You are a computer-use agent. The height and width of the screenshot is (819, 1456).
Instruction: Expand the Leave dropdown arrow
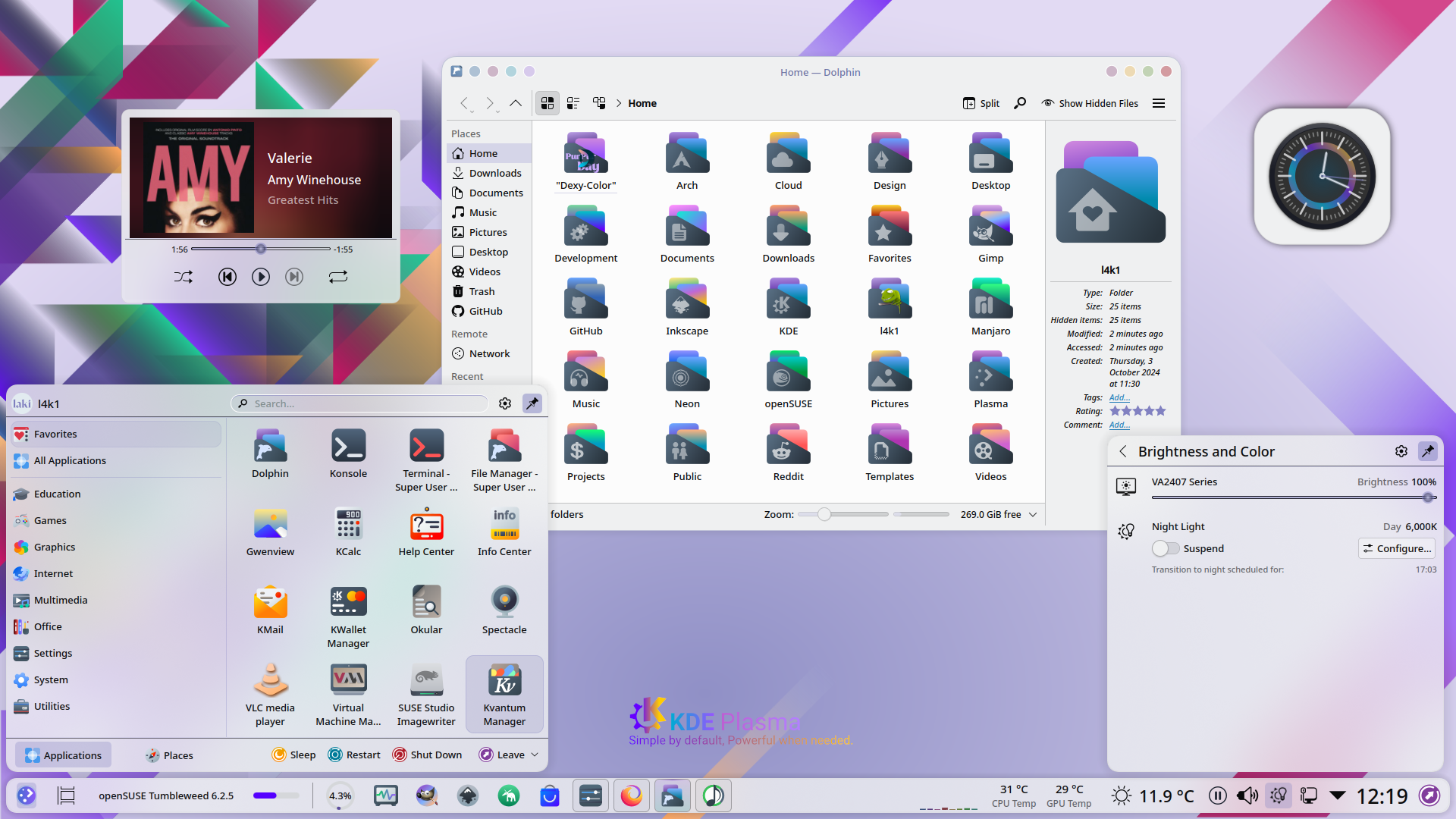535,755
